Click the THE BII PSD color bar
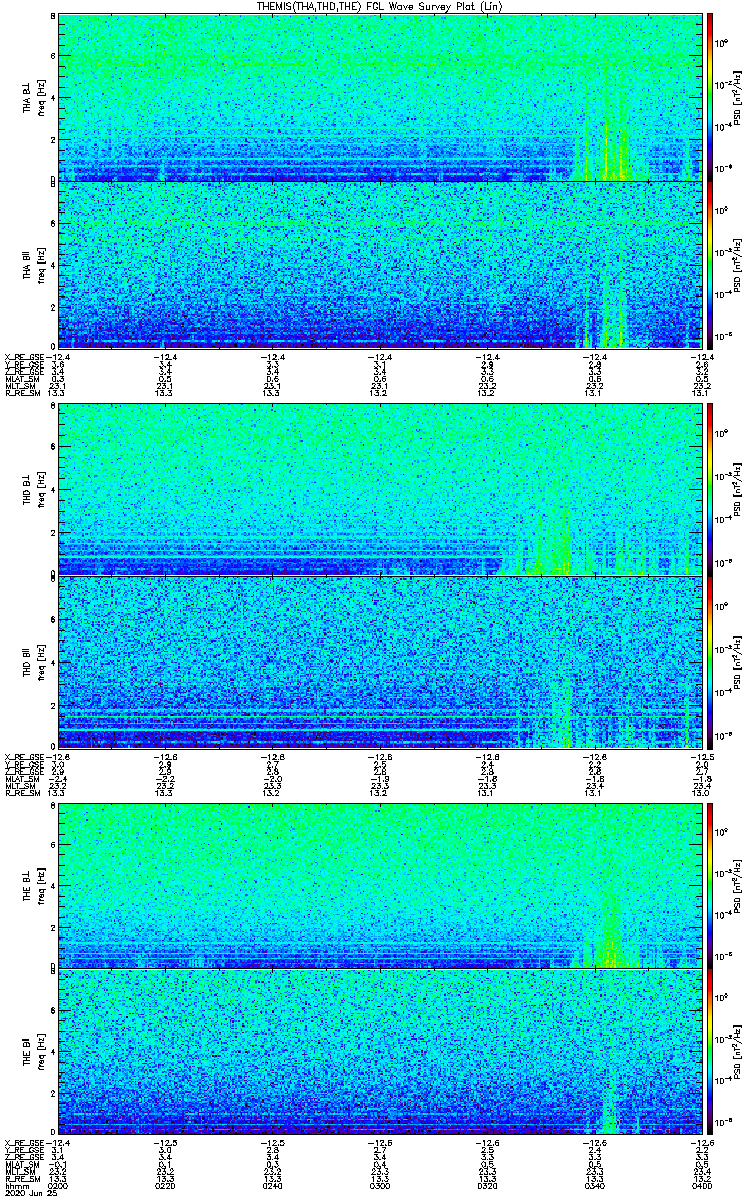 coord(711,1052)
